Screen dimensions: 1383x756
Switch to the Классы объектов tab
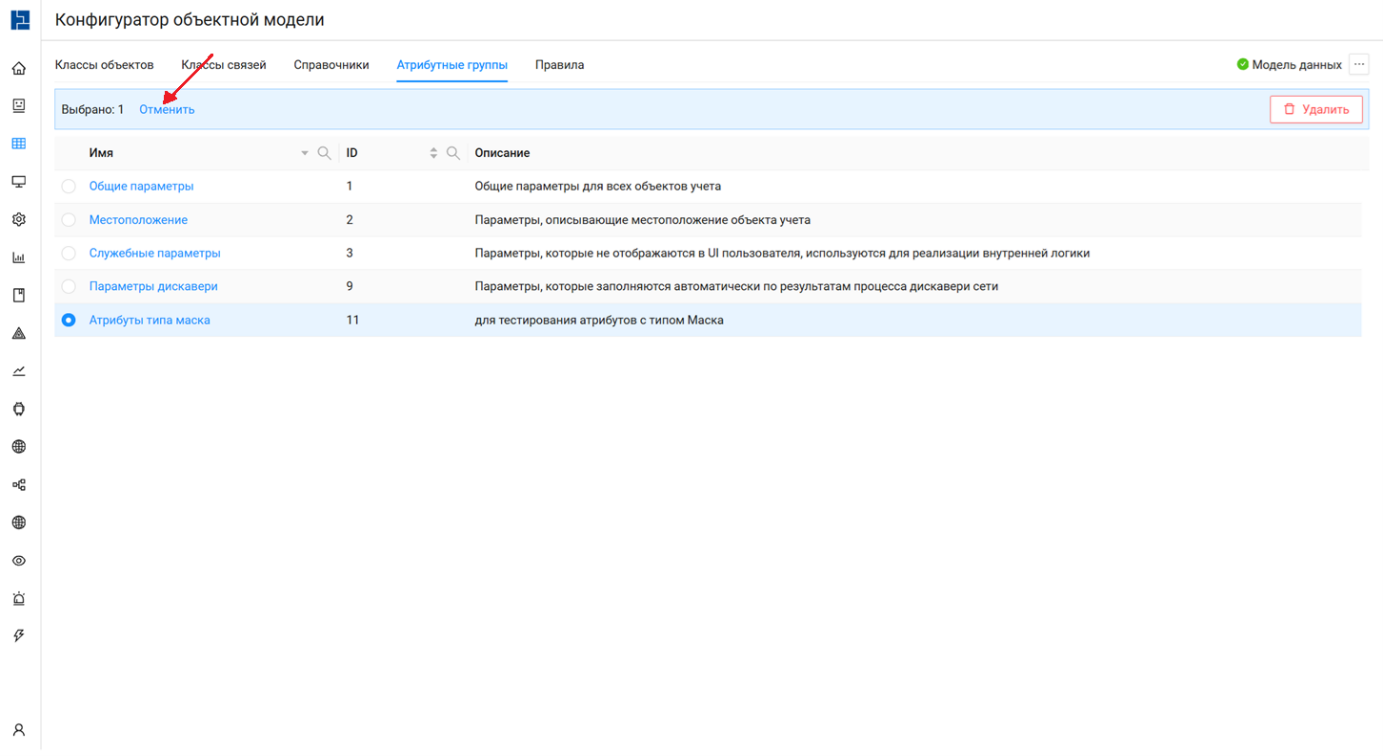coord(104,65)
